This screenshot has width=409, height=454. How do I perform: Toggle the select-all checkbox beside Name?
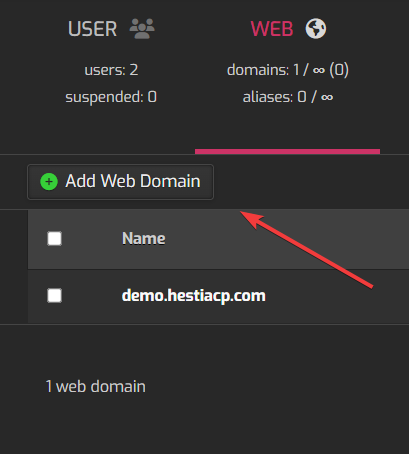pyautogui.click(x=55, y=239)
